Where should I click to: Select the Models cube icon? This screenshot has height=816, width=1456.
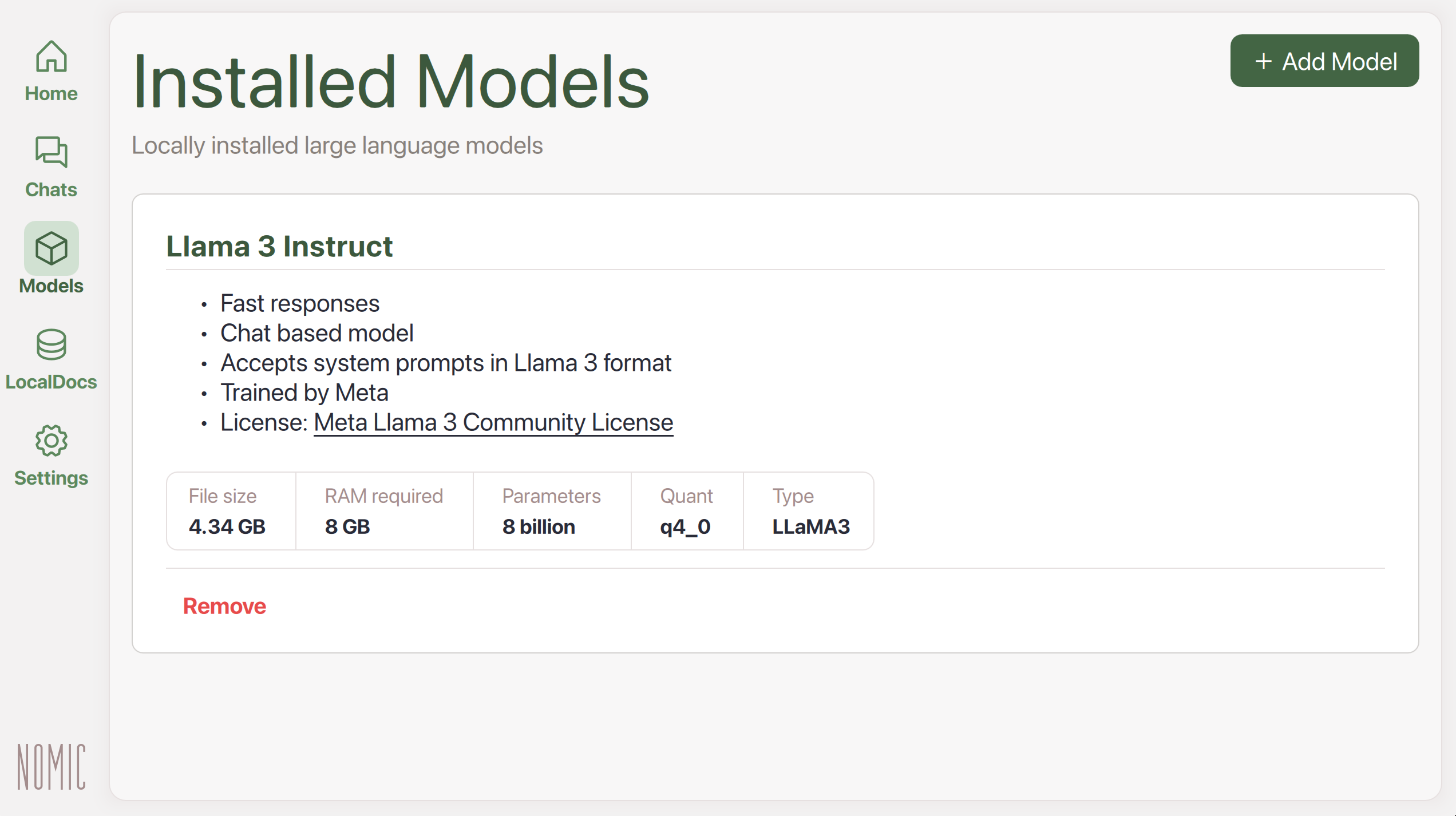pos(52,248)
